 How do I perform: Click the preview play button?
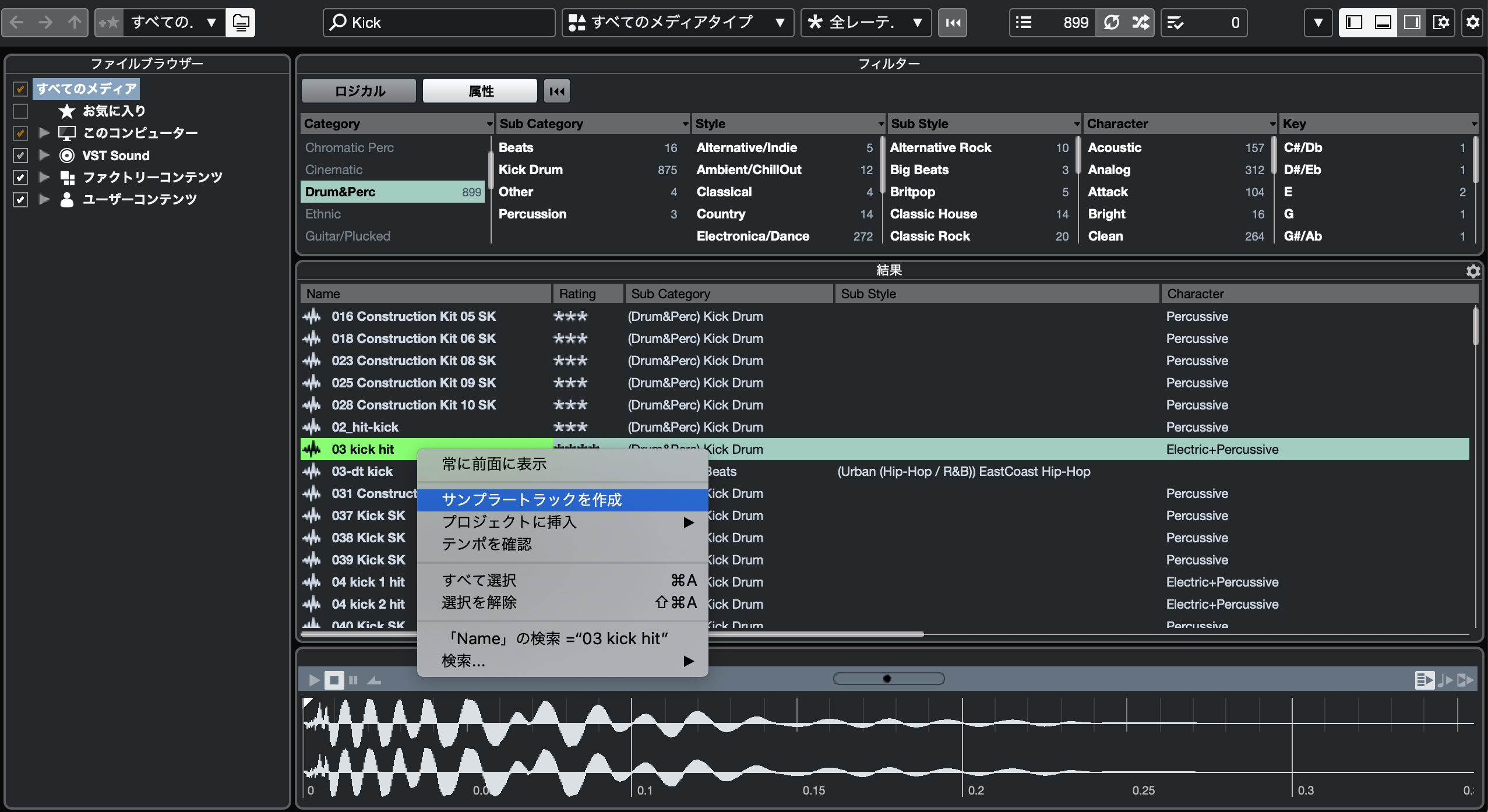tap(313, 680)
